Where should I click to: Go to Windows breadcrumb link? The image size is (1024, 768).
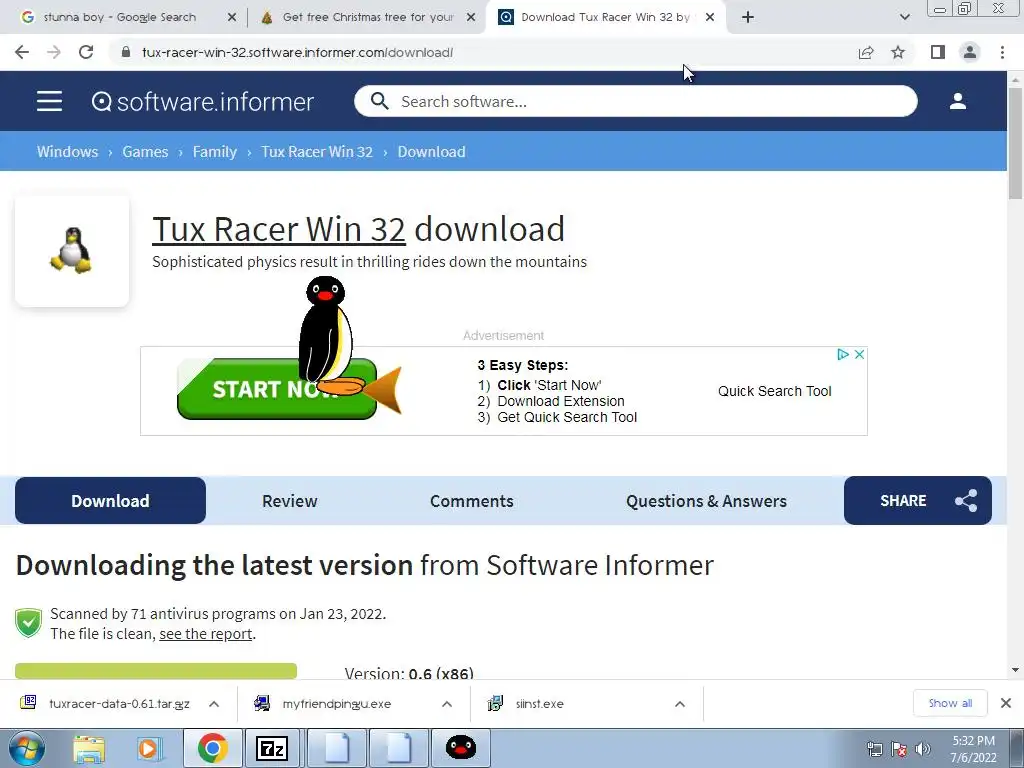[x=67, y=152]
